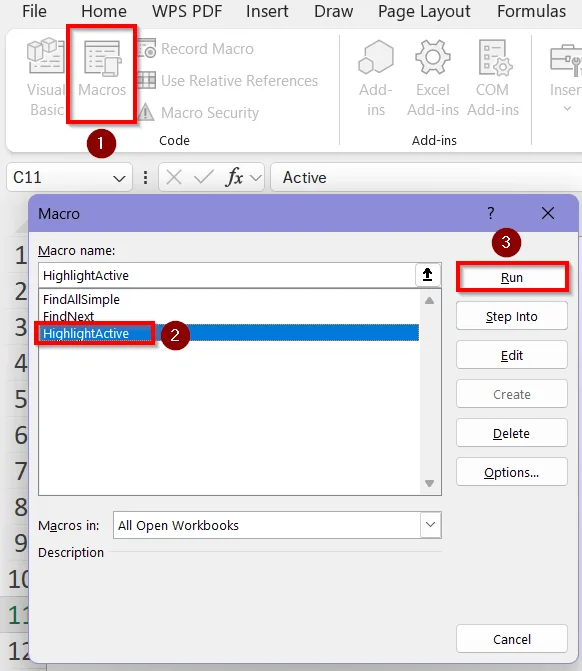The image size is (582, 671).
Task: Click the Edit macro button
Action: [512, 355]
